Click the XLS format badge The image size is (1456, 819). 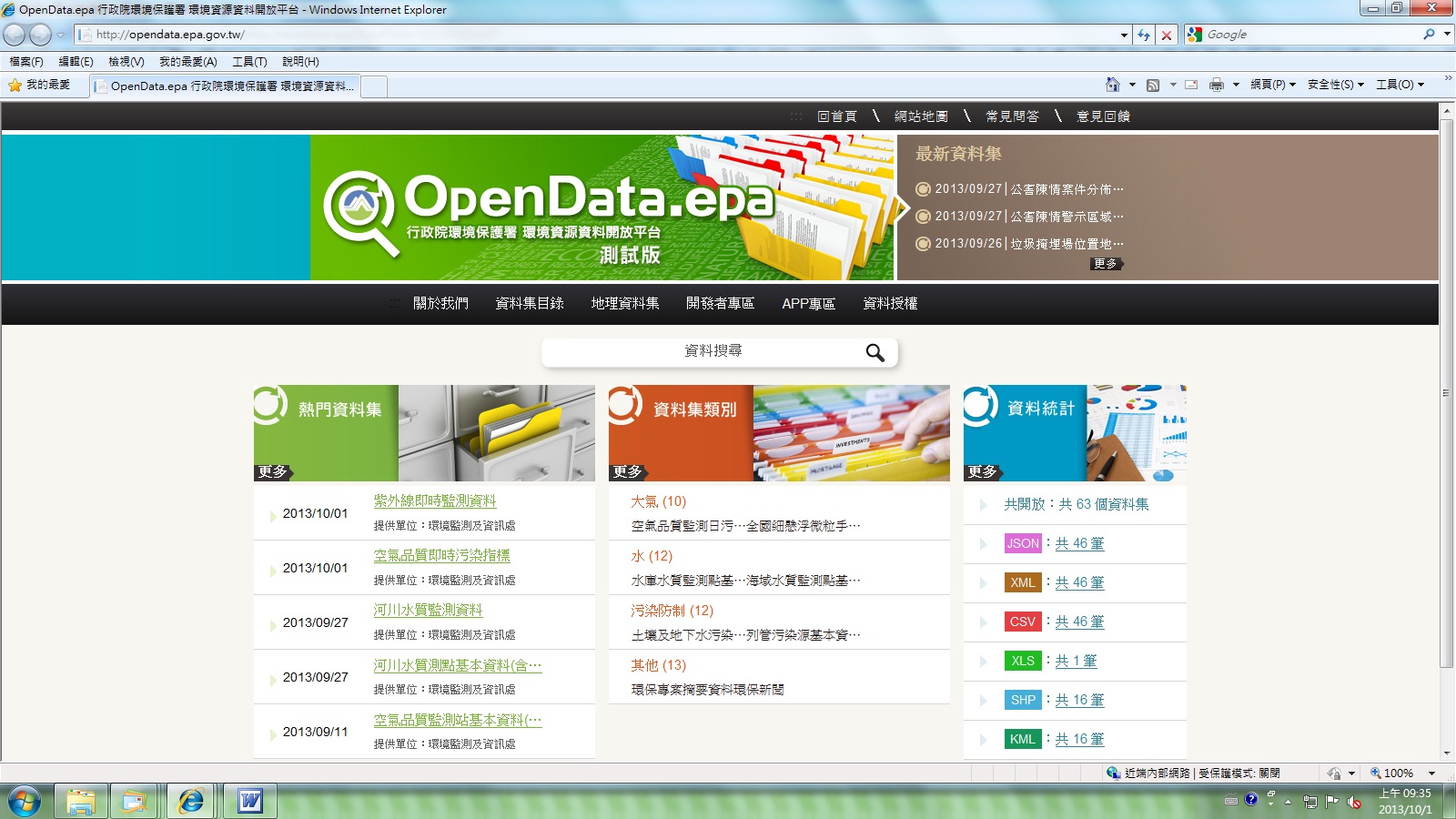pyautogui.click(x=1023, y=661)
